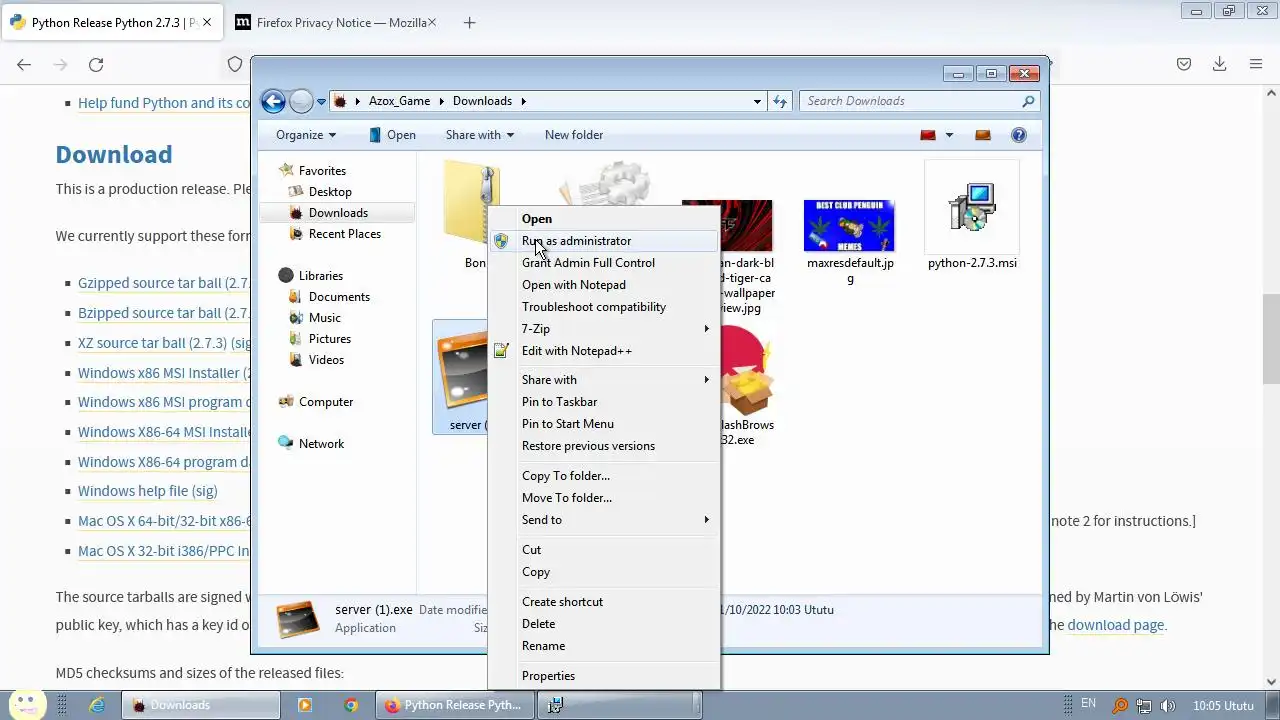Image resolution: width=1280 pixels, height=720 pixels.
Task: Choose Delete in the context menu
Action: point(604,624)
